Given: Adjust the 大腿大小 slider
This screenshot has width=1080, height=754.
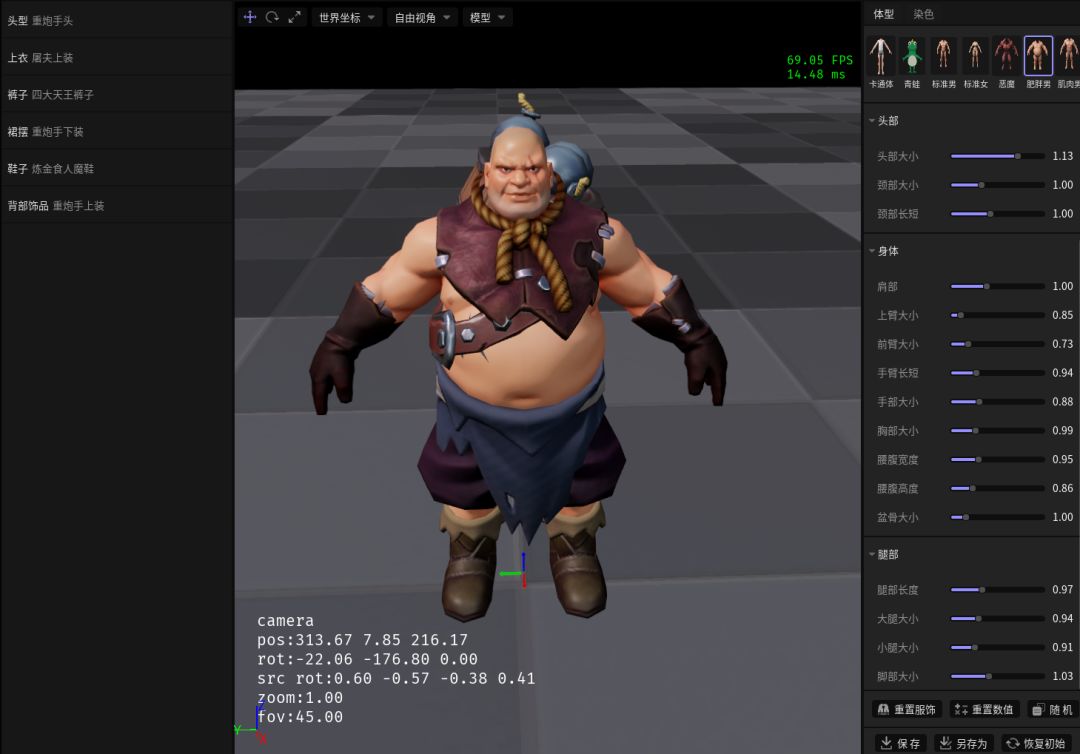Looking at the screenshot, I should point(997,619).
